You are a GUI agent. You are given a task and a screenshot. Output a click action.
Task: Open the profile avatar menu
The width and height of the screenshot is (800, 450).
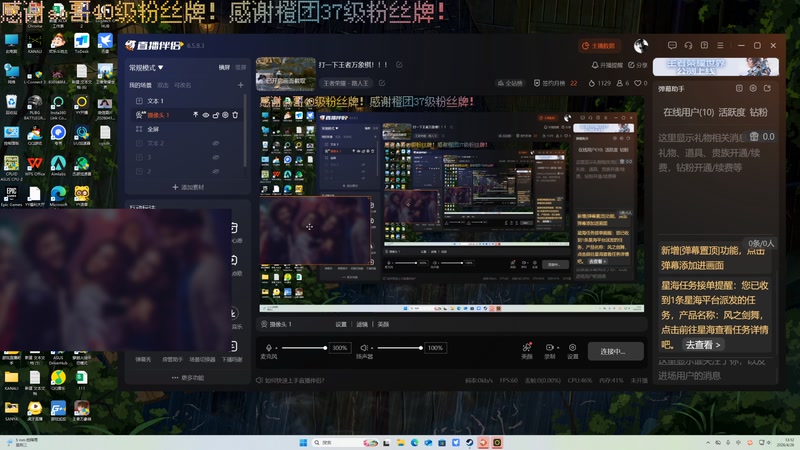(641, 46)
